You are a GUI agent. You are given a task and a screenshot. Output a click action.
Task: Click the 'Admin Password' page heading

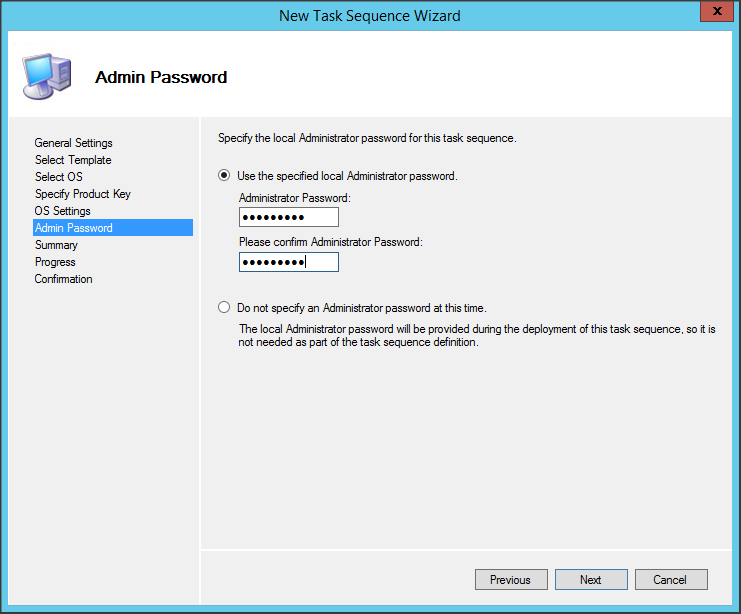click(x=161, y=77)
